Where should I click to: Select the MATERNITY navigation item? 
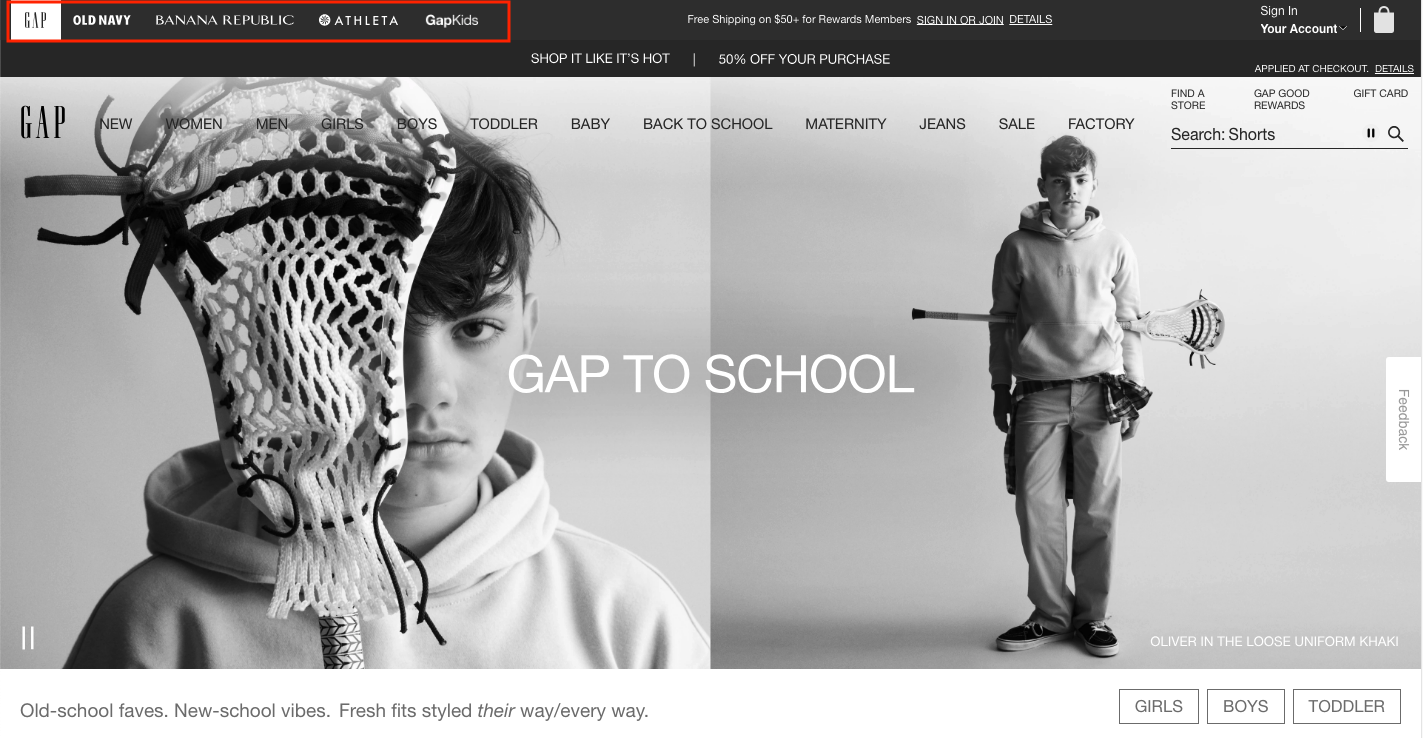point(845,123)
